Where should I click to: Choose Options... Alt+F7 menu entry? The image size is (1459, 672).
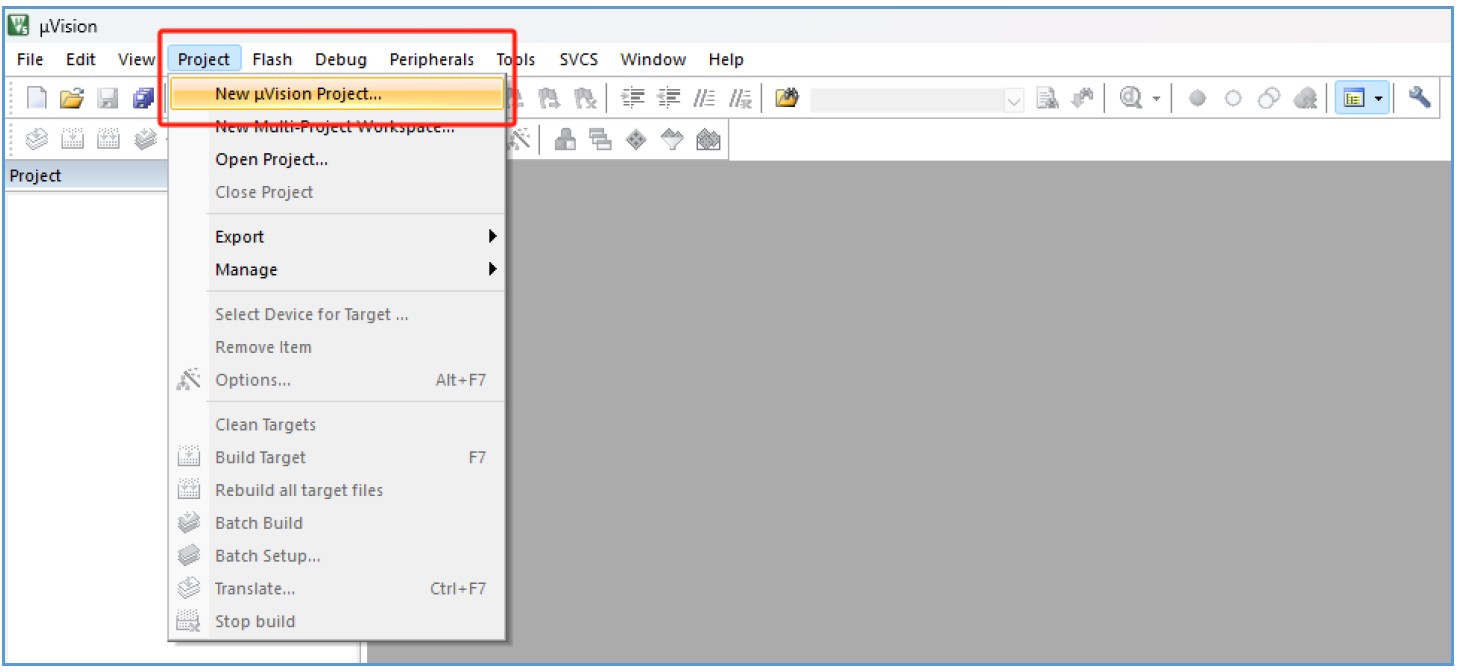[336, 380]
